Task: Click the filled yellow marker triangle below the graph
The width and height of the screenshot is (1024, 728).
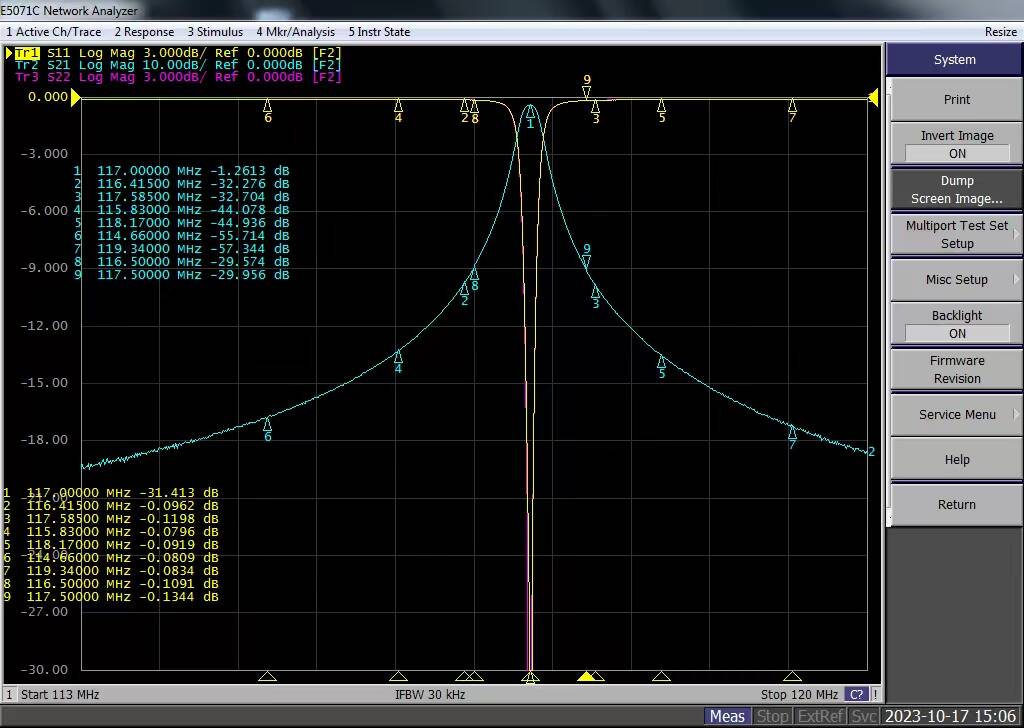Action: (588, 676)
